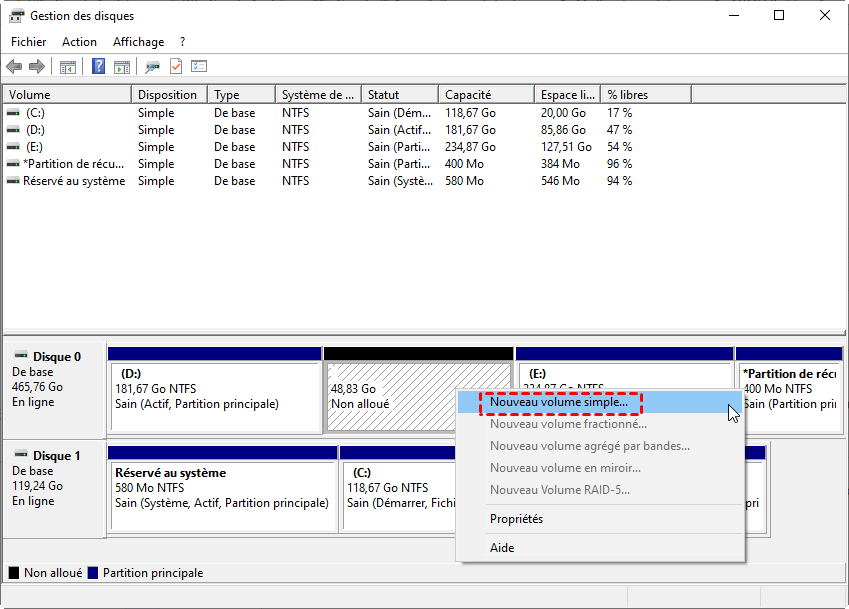Toggle the console tree pane toolbar icon
Screen dimensions: 849x609
68,67
